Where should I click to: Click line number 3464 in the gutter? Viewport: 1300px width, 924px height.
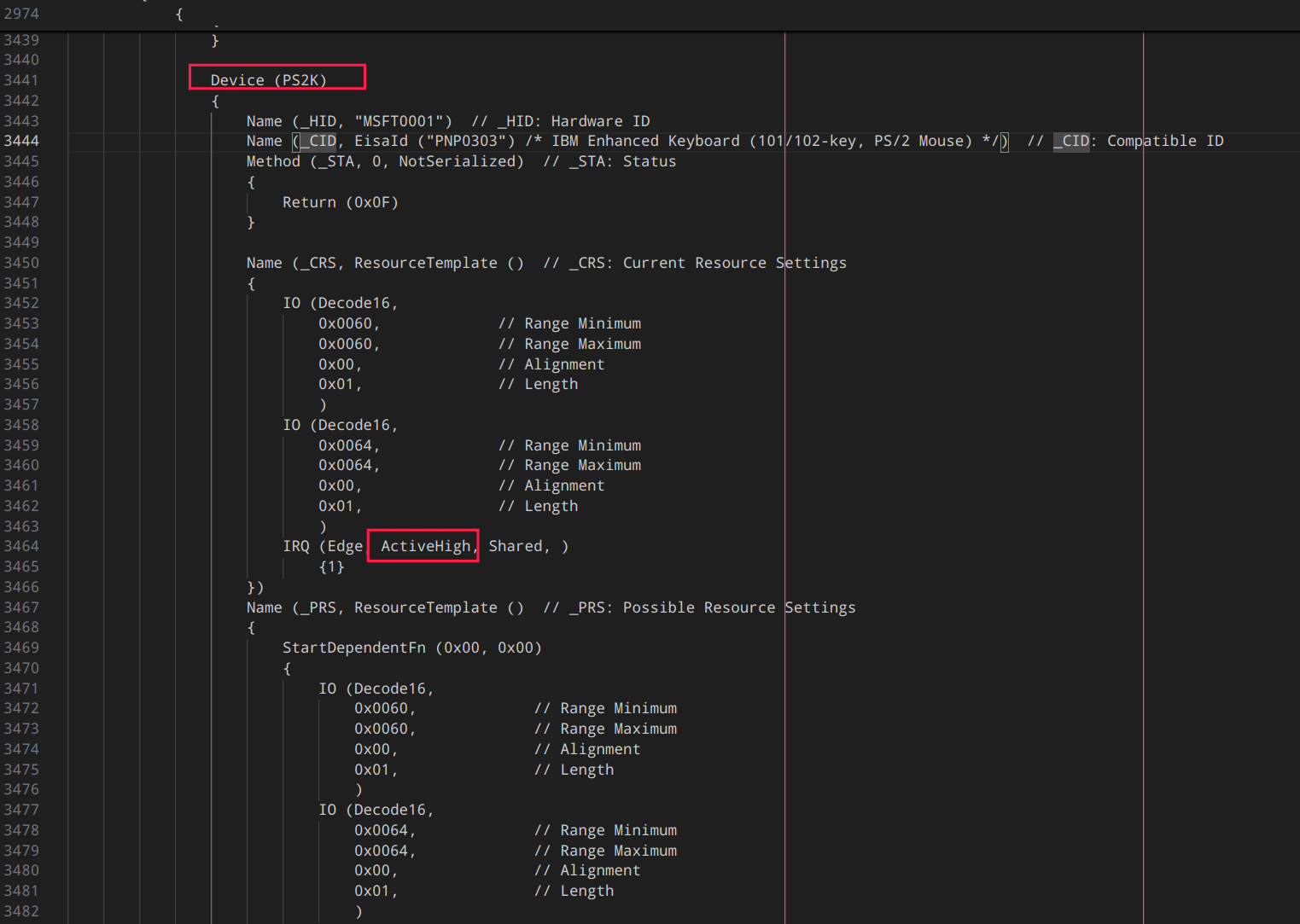click(x=21, y=546)
